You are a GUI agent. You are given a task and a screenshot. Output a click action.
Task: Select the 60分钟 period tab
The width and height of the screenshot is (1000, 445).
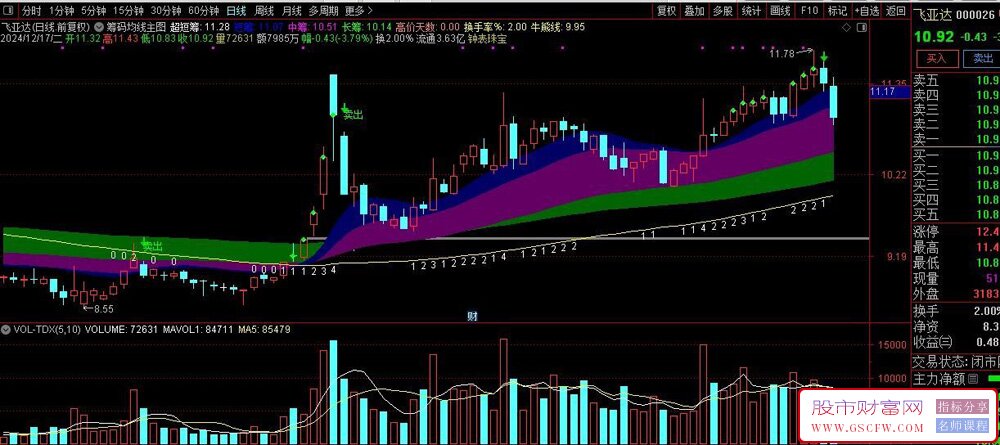(x=203, y=11)
